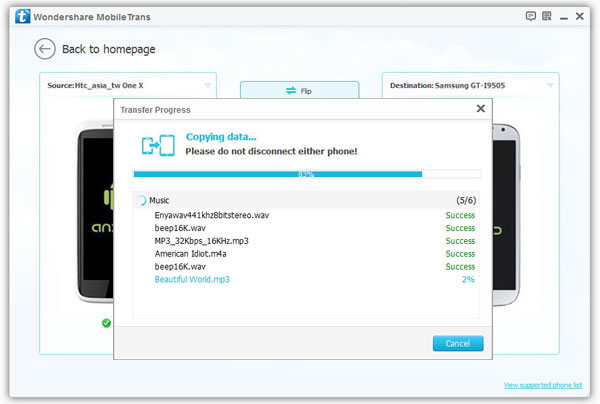Click Success status for American Idiot.m4a
The width and height of the screenshot is (600, 404).
coord(460,254)
